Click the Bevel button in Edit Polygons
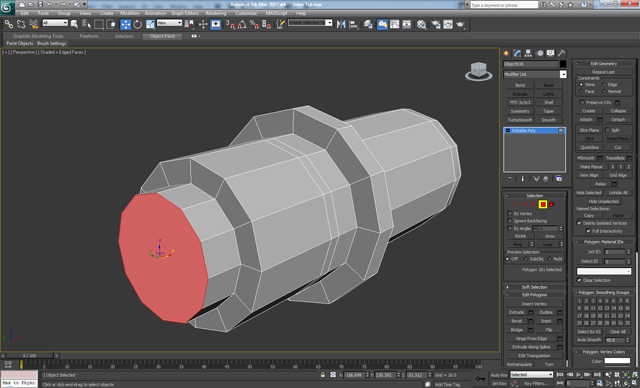This screenshot has height=388, width=640. pos(516,321)
